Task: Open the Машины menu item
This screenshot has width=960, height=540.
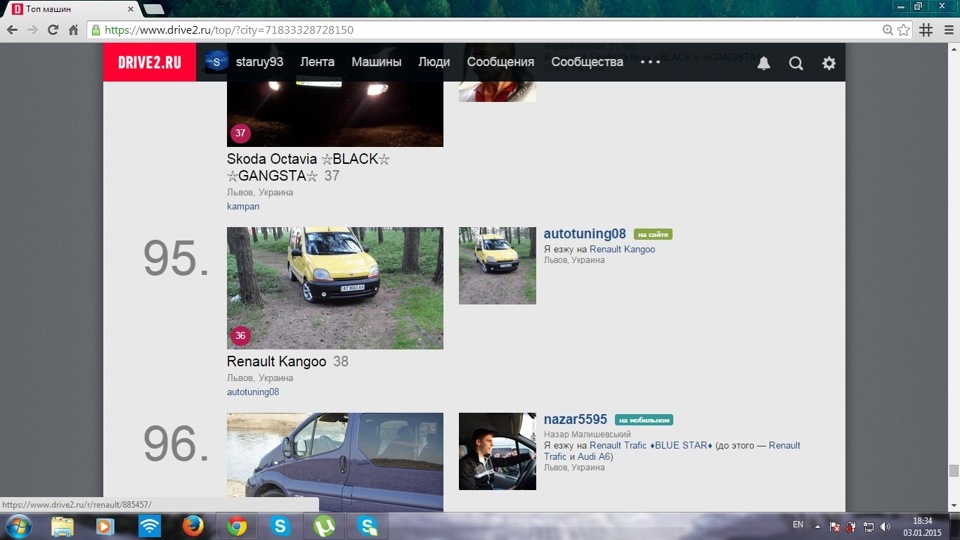Action: pos(377,62)
